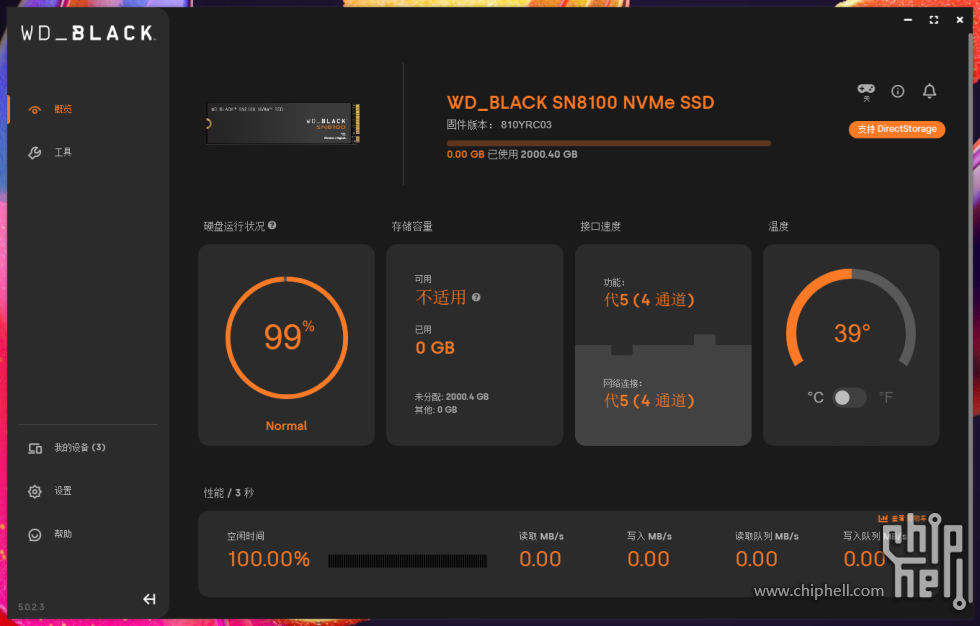Screen dimensions: 980x626
Task: Click the 不适用 available capacity value
Action: click(441, 297)
